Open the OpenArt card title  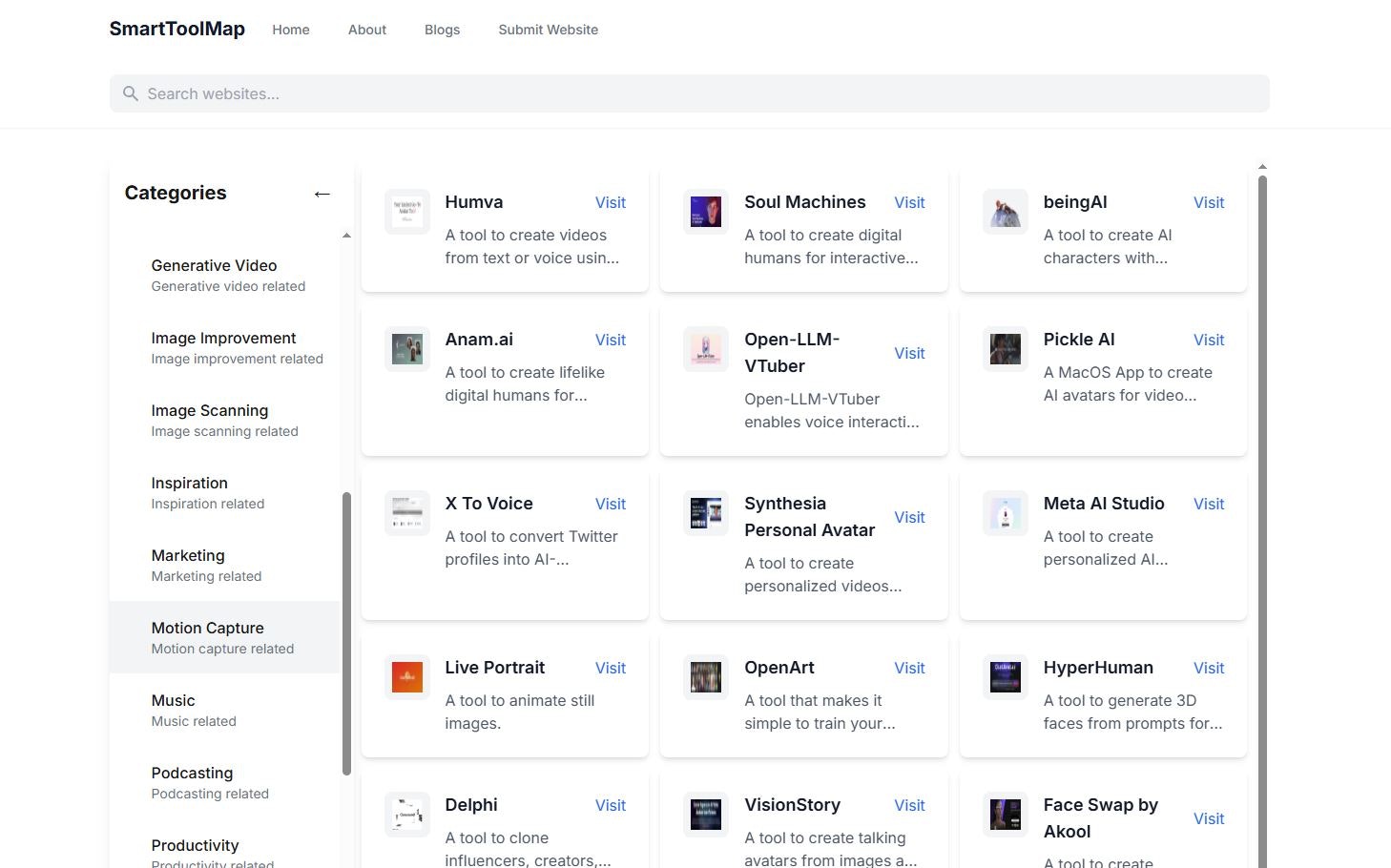tap(779, 668)
